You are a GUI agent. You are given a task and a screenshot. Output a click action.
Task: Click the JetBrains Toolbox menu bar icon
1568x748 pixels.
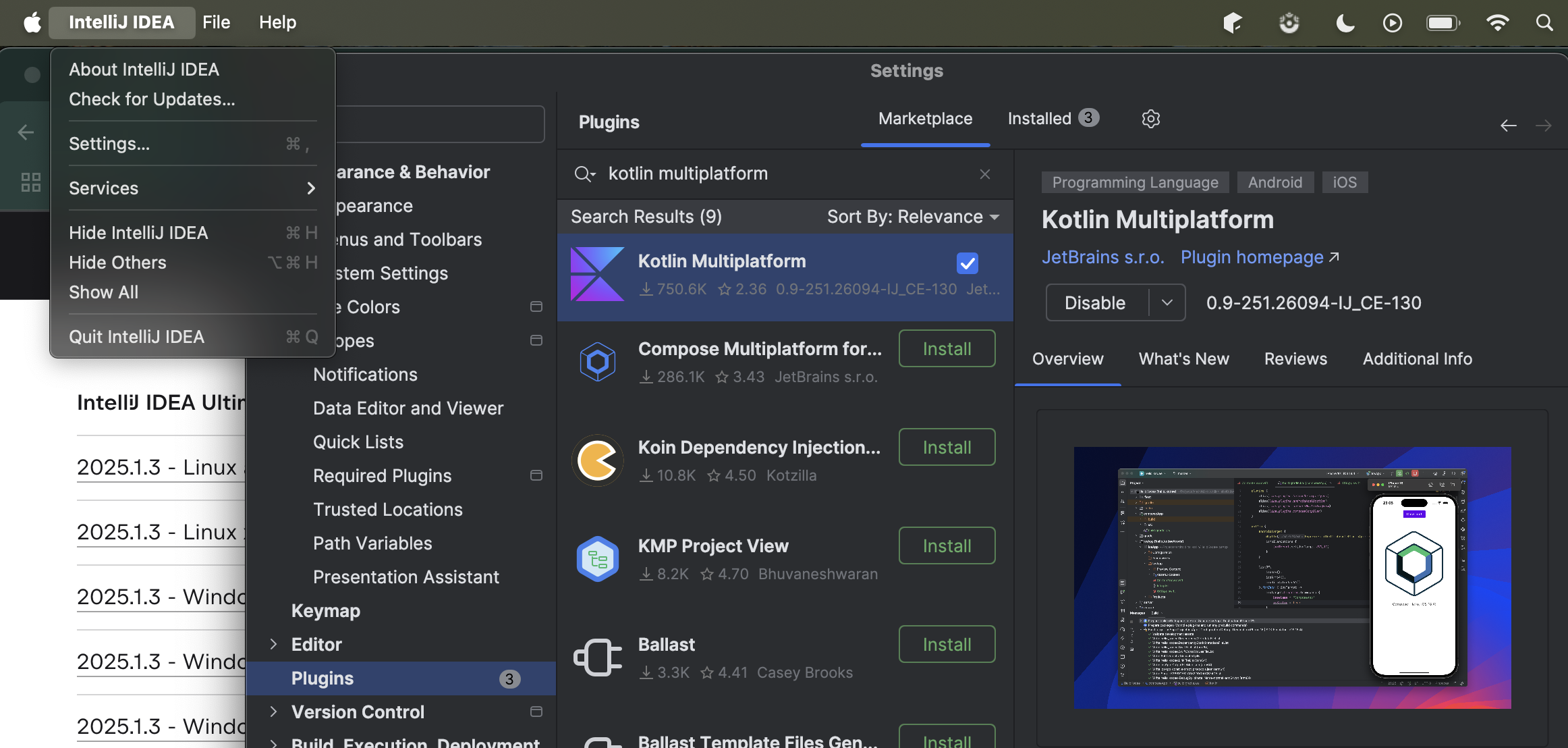(x=1233, y=23)
